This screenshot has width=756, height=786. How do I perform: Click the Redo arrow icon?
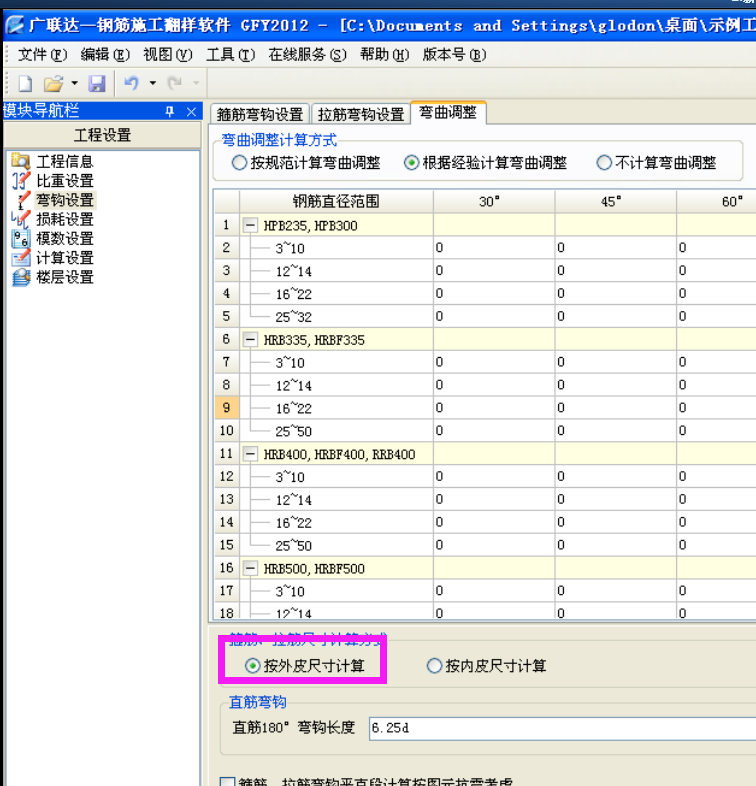click(x=174, y=83)
